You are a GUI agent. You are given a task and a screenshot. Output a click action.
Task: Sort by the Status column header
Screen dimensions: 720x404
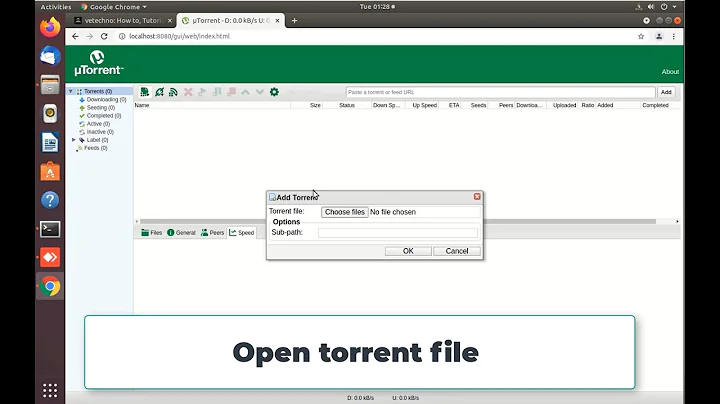click(347, 105)
